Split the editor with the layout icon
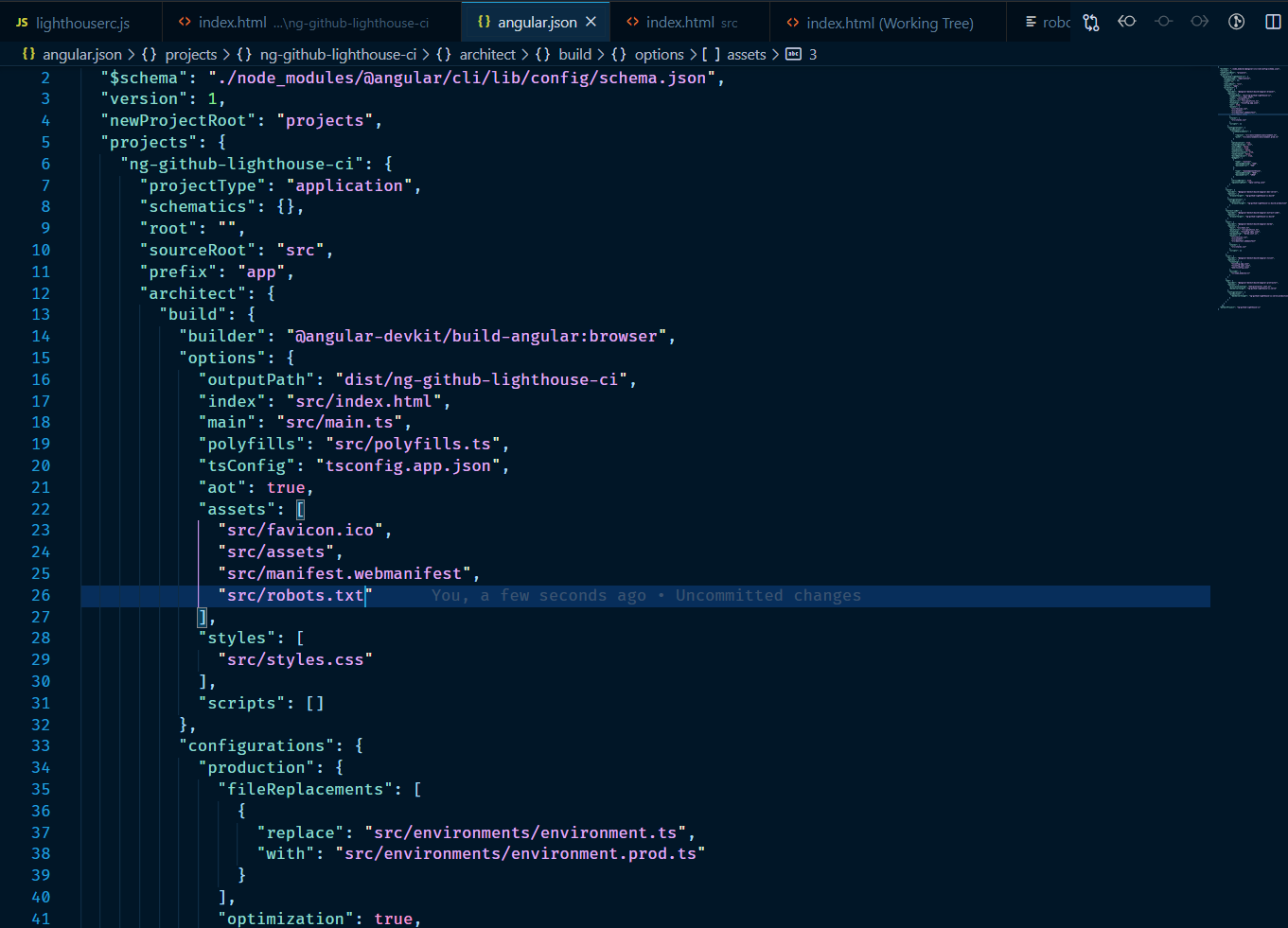Viewport: 1288px width, 928px height. [x=1273, y=22]
